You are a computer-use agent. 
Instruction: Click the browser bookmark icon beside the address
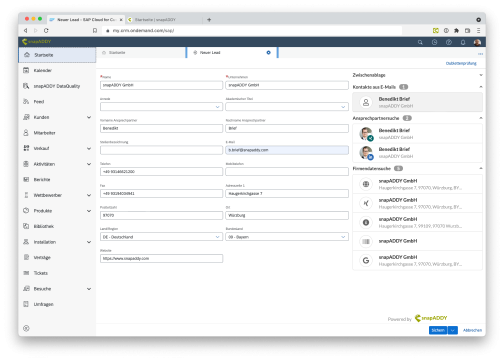95,30
